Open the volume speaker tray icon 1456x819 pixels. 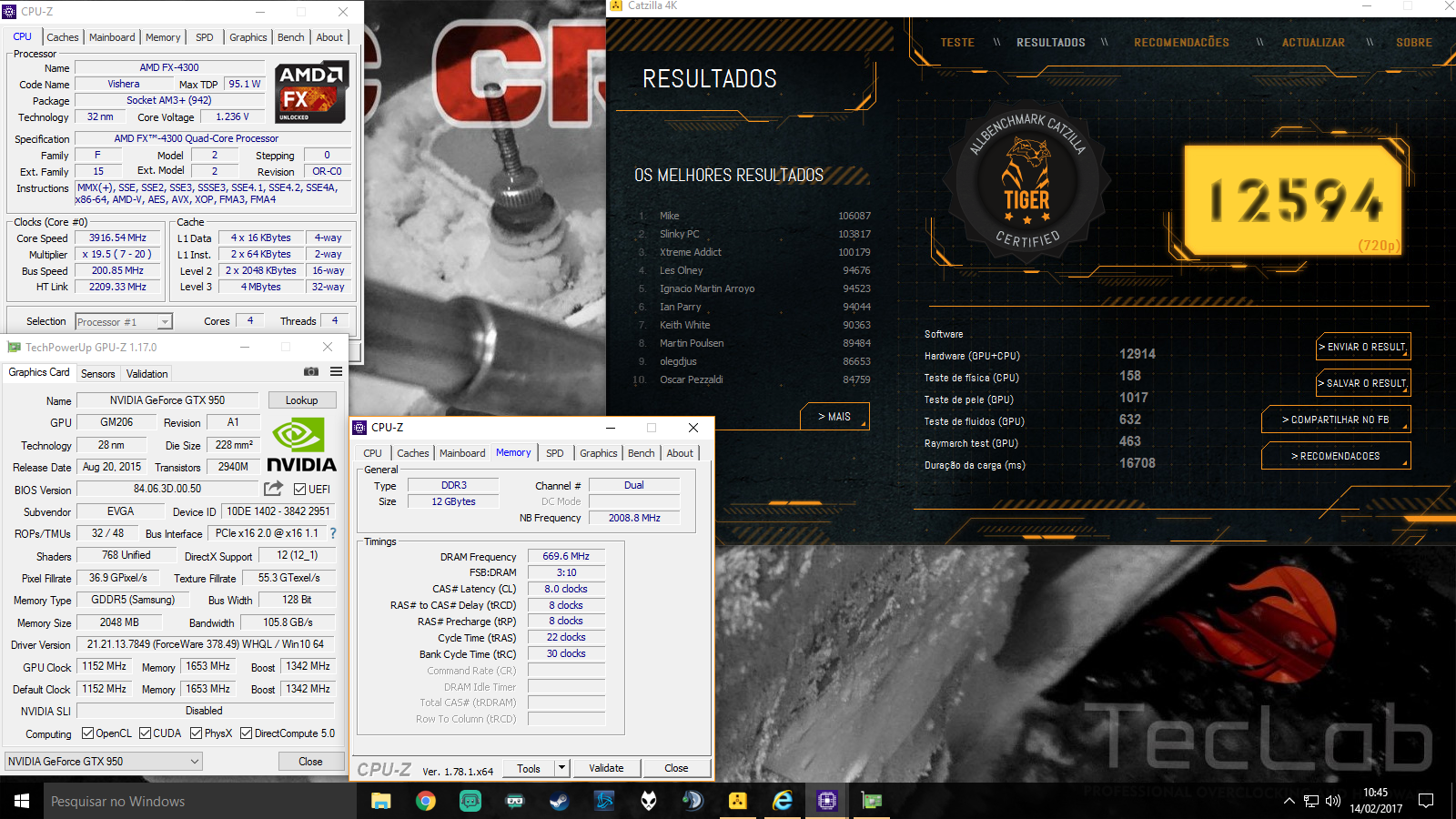point(1333,801)
